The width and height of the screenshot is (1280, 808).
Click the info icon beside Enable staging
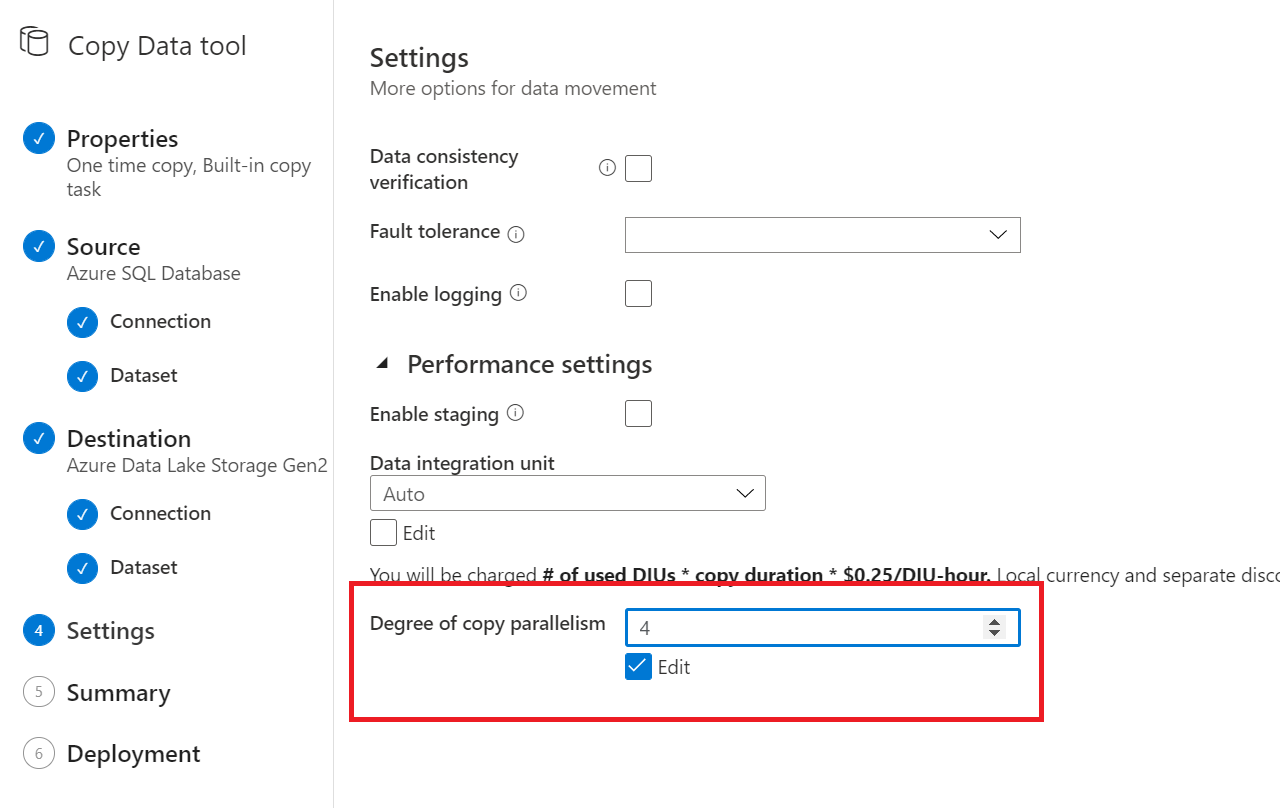pyautogui.click(x=516, y=414)
